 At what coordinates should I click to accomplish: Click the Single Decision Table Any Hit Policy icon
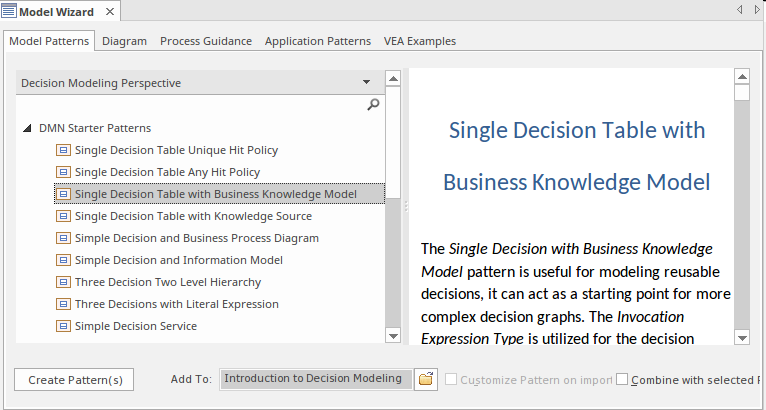[63, 172]
